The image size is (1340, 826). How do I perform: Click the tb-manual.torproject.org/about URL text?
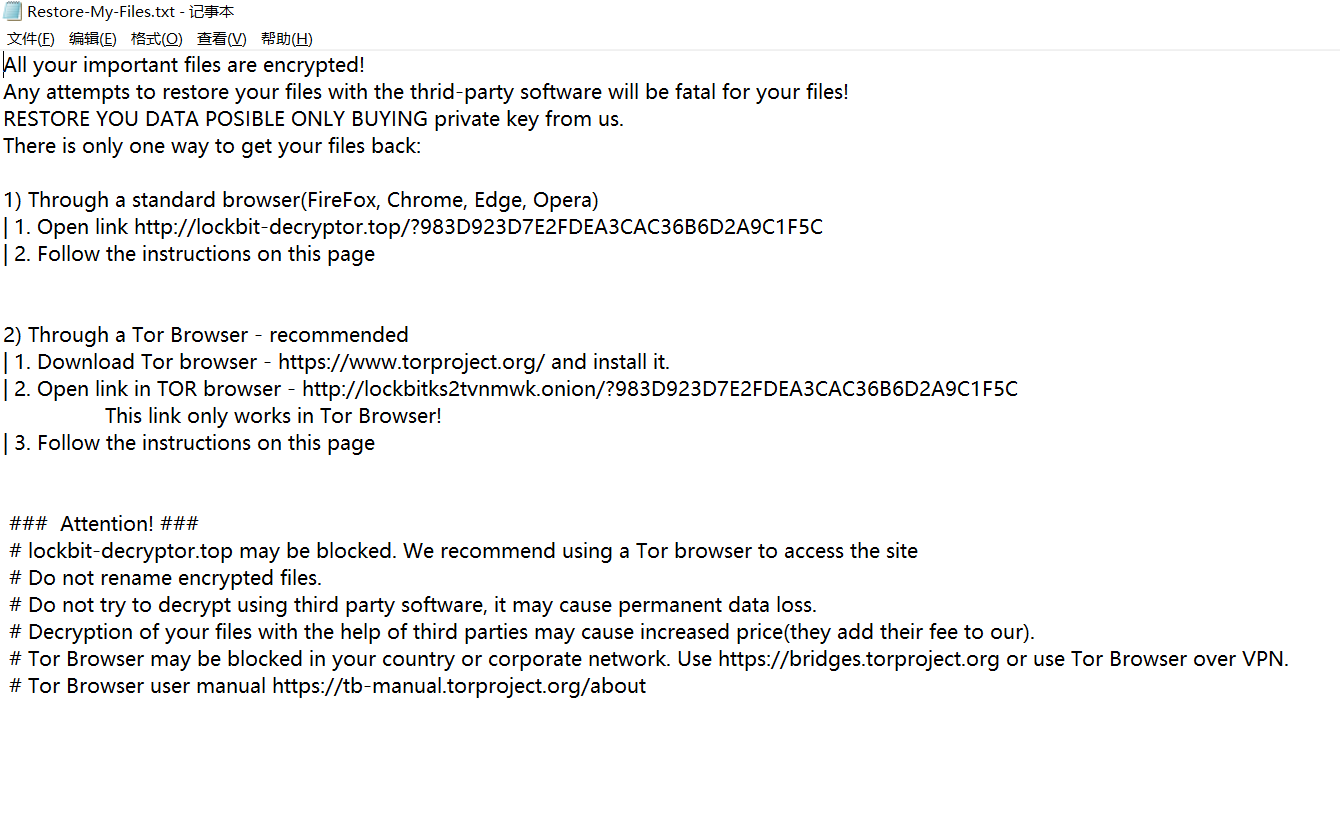[459, 686]
